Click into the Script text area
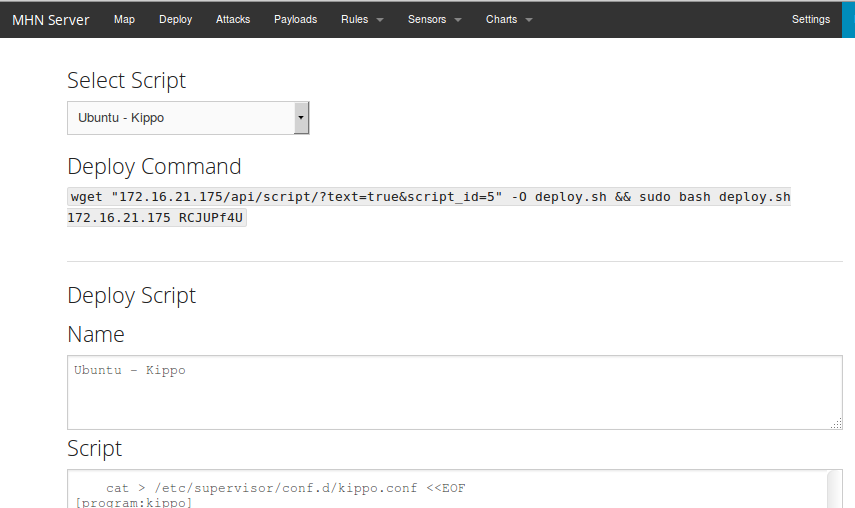This screenshot has height=508, width=855. [x=447, y=489]
